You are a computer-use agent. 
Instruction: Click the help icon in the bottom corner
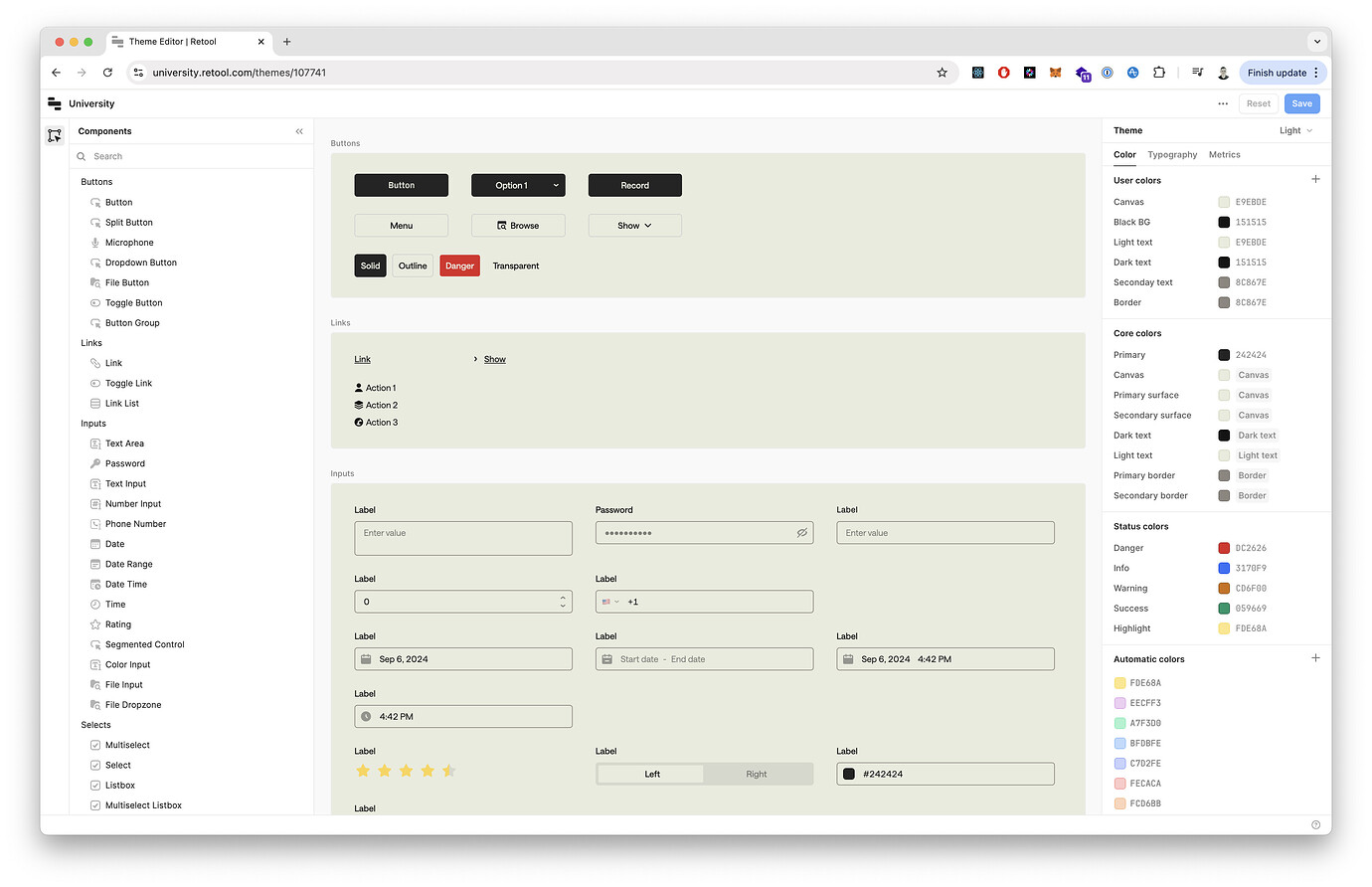[x=1315, y=825]
